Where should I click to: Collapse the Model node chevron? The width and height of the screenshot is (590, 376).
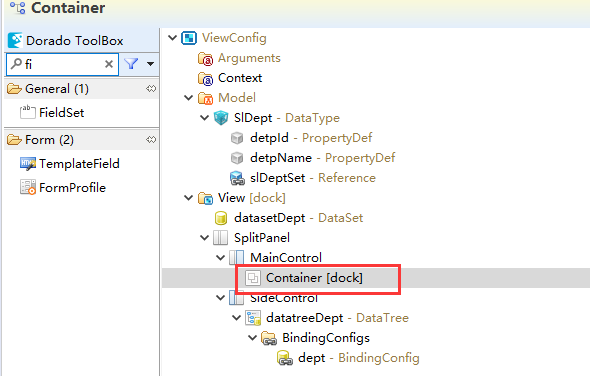point(189,98)
